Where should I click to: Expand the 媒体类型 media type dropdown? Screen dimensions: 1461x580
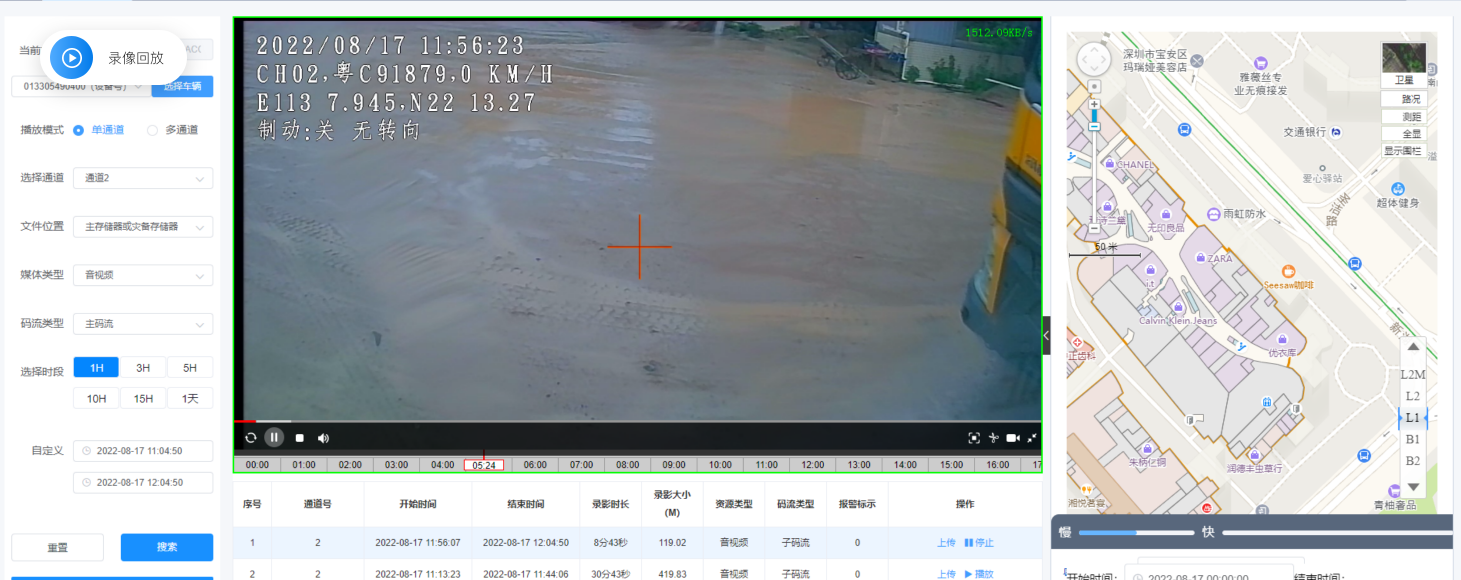pyautogui.click(x=142, y=275)
